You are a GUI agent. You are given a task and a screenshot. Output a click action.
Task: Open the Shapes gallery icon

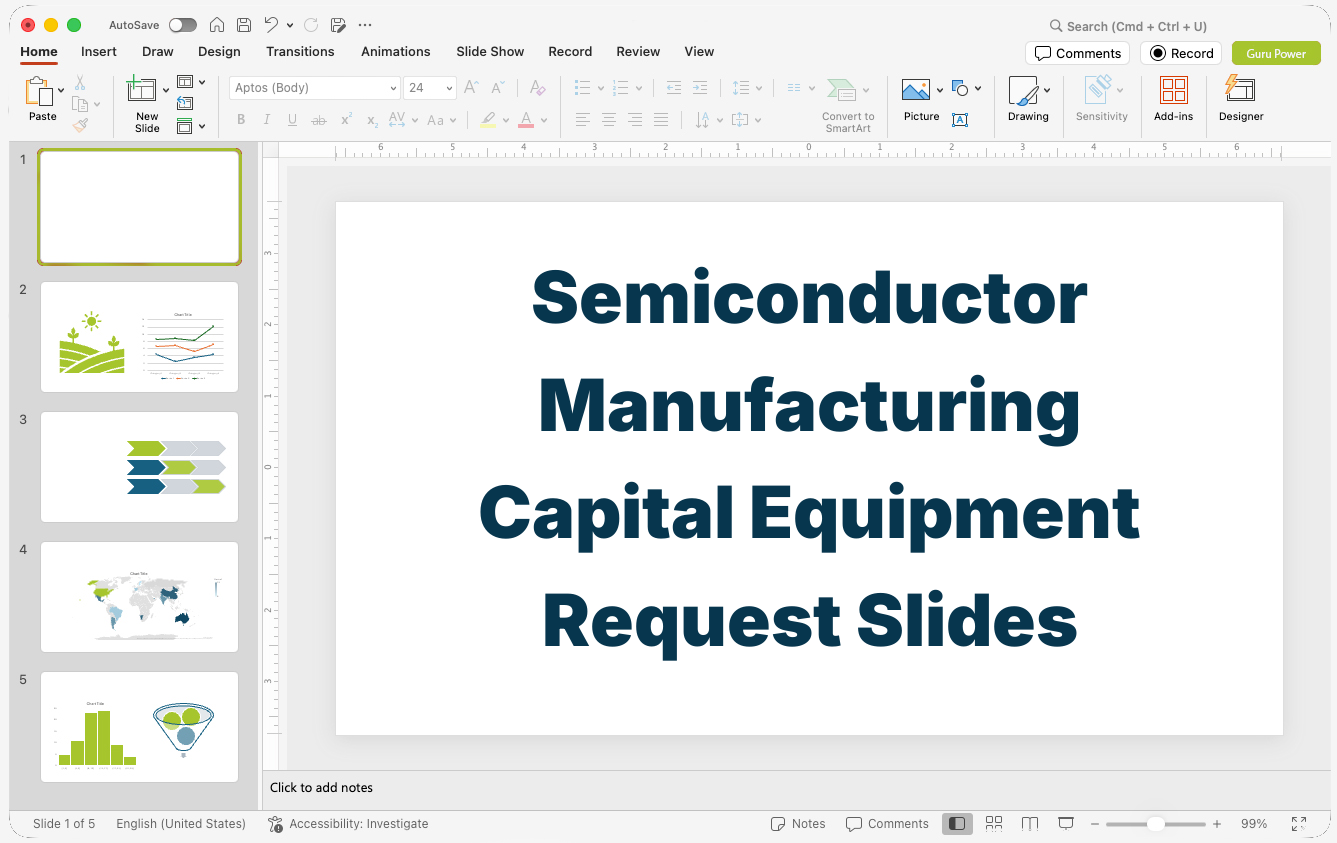point(961,89)
